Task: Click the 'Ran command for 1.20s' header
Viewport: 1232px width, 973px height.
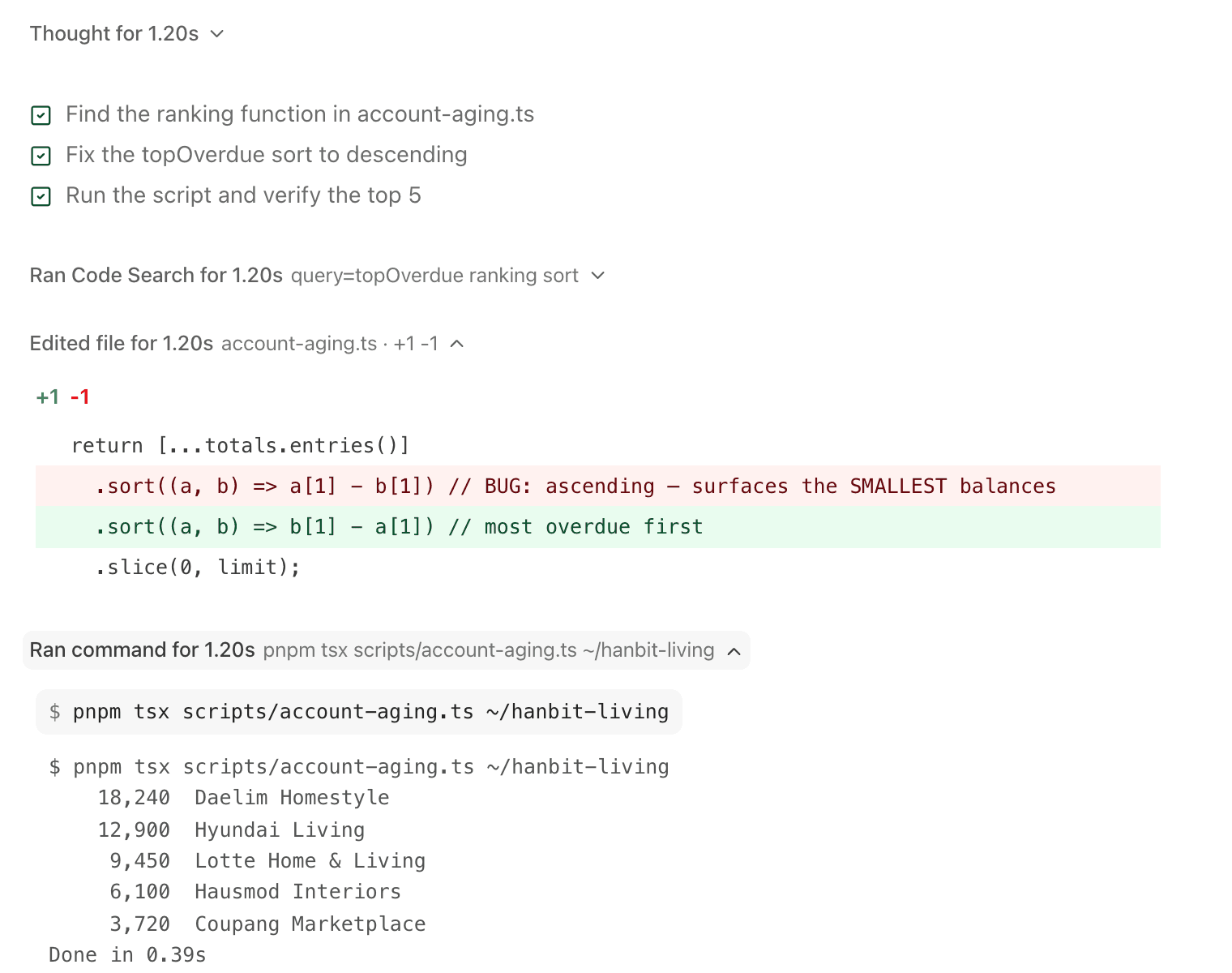Action: pos(387,650)
